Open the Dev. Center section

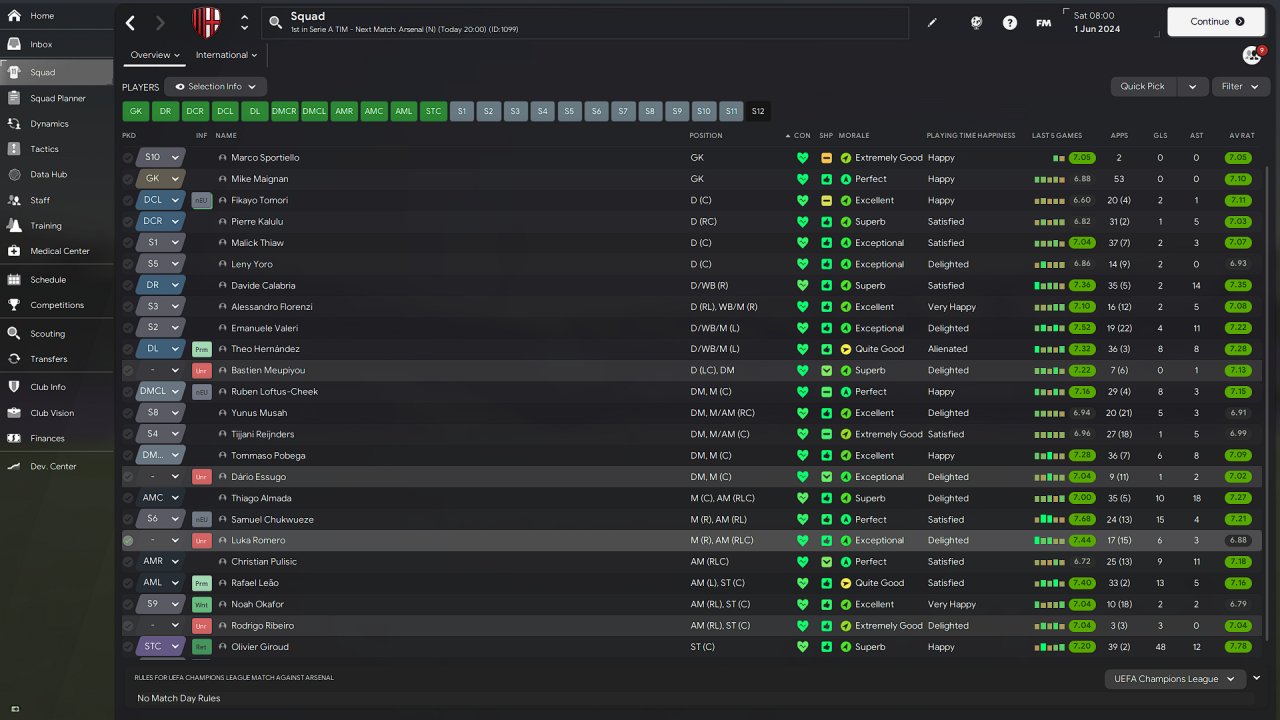click(56, 466)
